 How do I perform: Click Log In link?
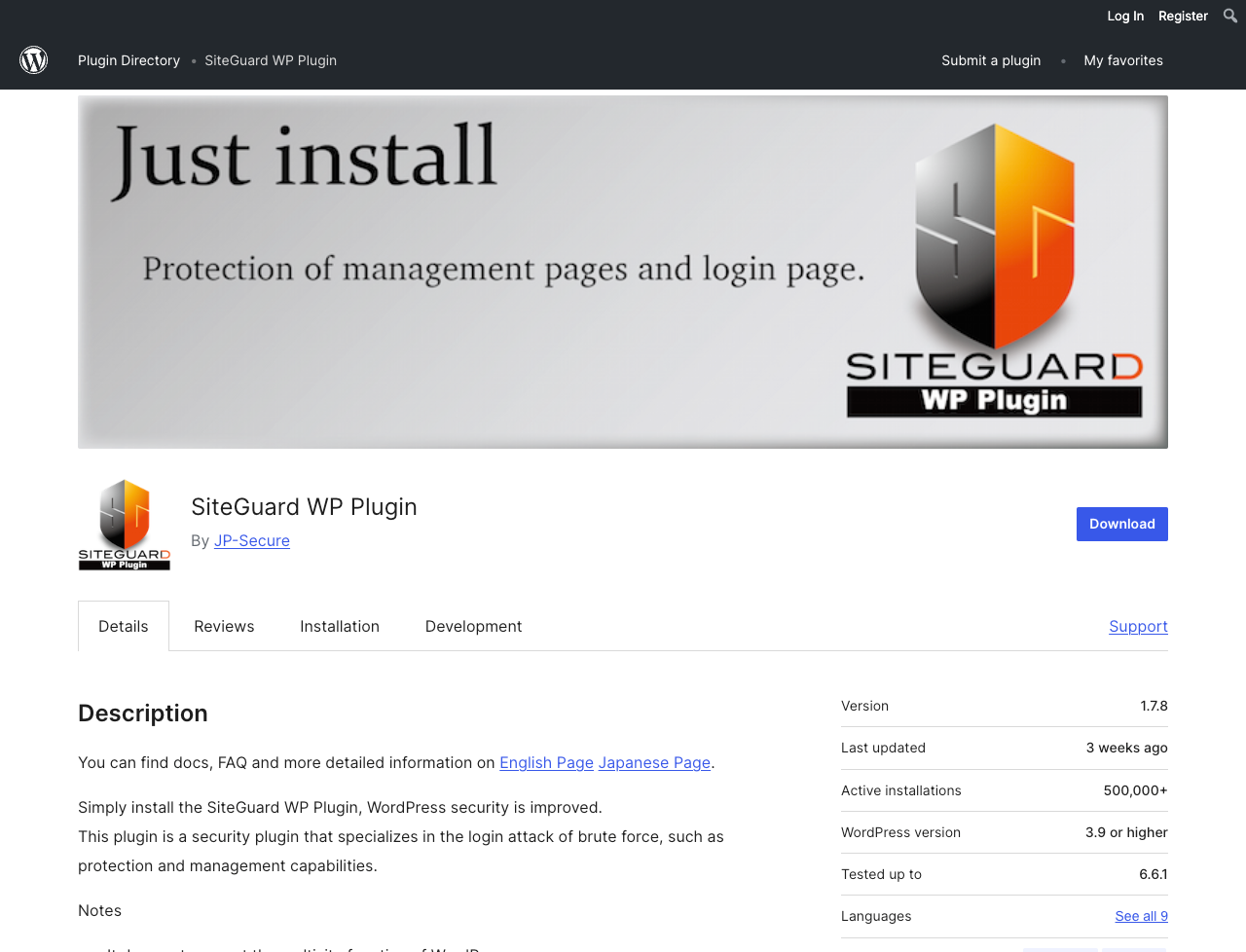click(x=1125, y=16)
